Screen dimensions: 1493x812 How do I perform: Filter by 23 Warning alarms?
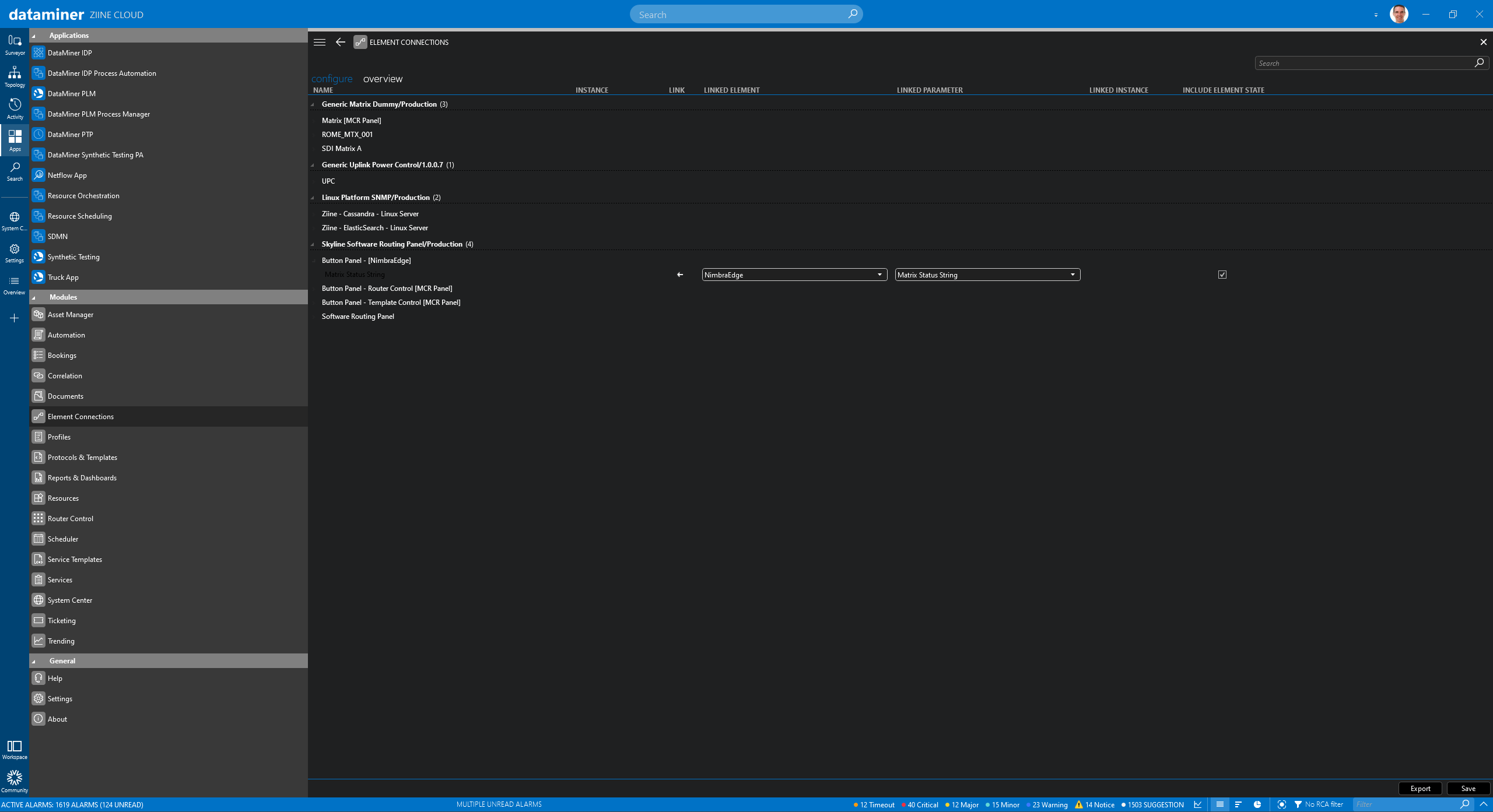click(x=1047, y=804)
